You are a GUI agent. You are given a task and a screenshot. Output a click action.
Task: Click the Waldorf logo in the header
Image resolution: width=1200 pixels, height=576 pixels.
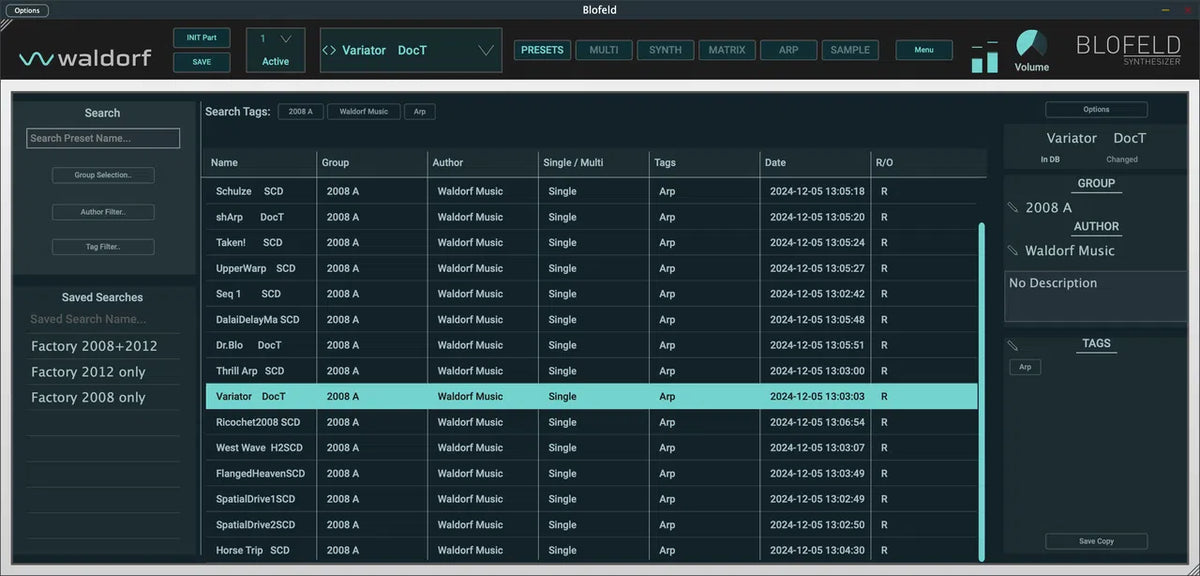(x=85, y=58)
